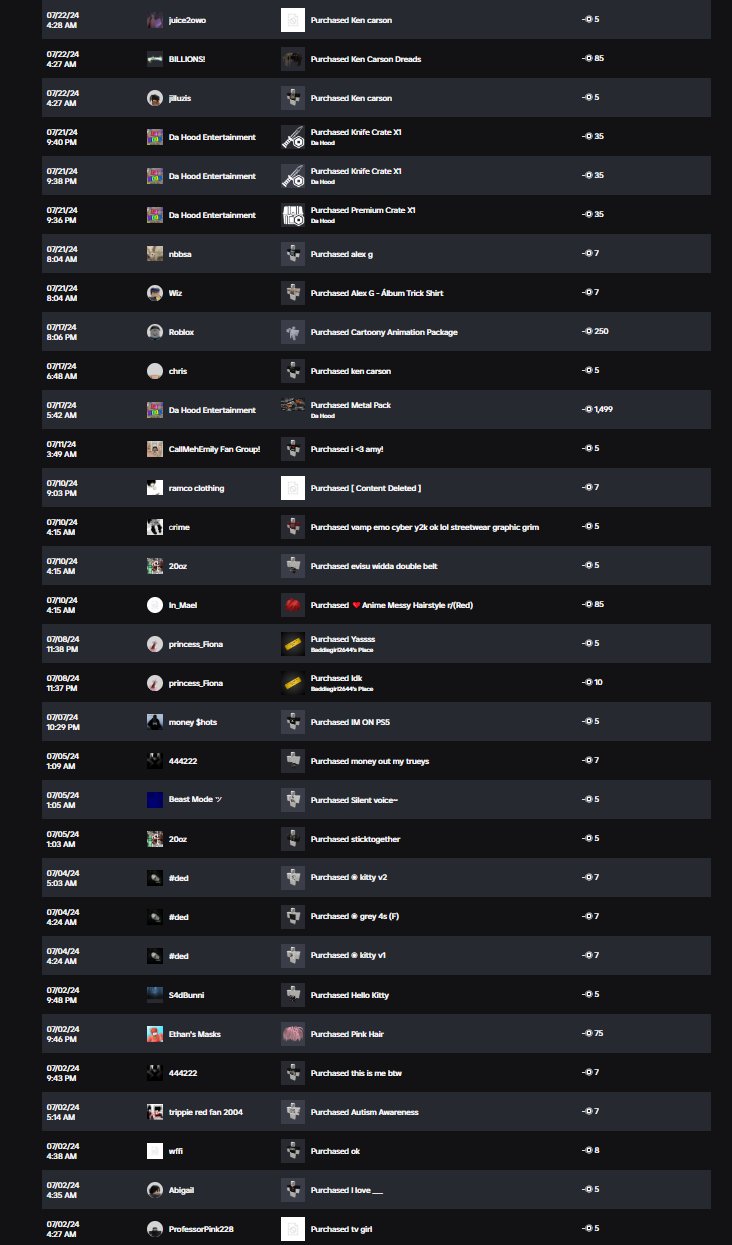Select the 1,499 Robux Metal Pack amount
The image size is (732, 1245).
click(595, 410)
